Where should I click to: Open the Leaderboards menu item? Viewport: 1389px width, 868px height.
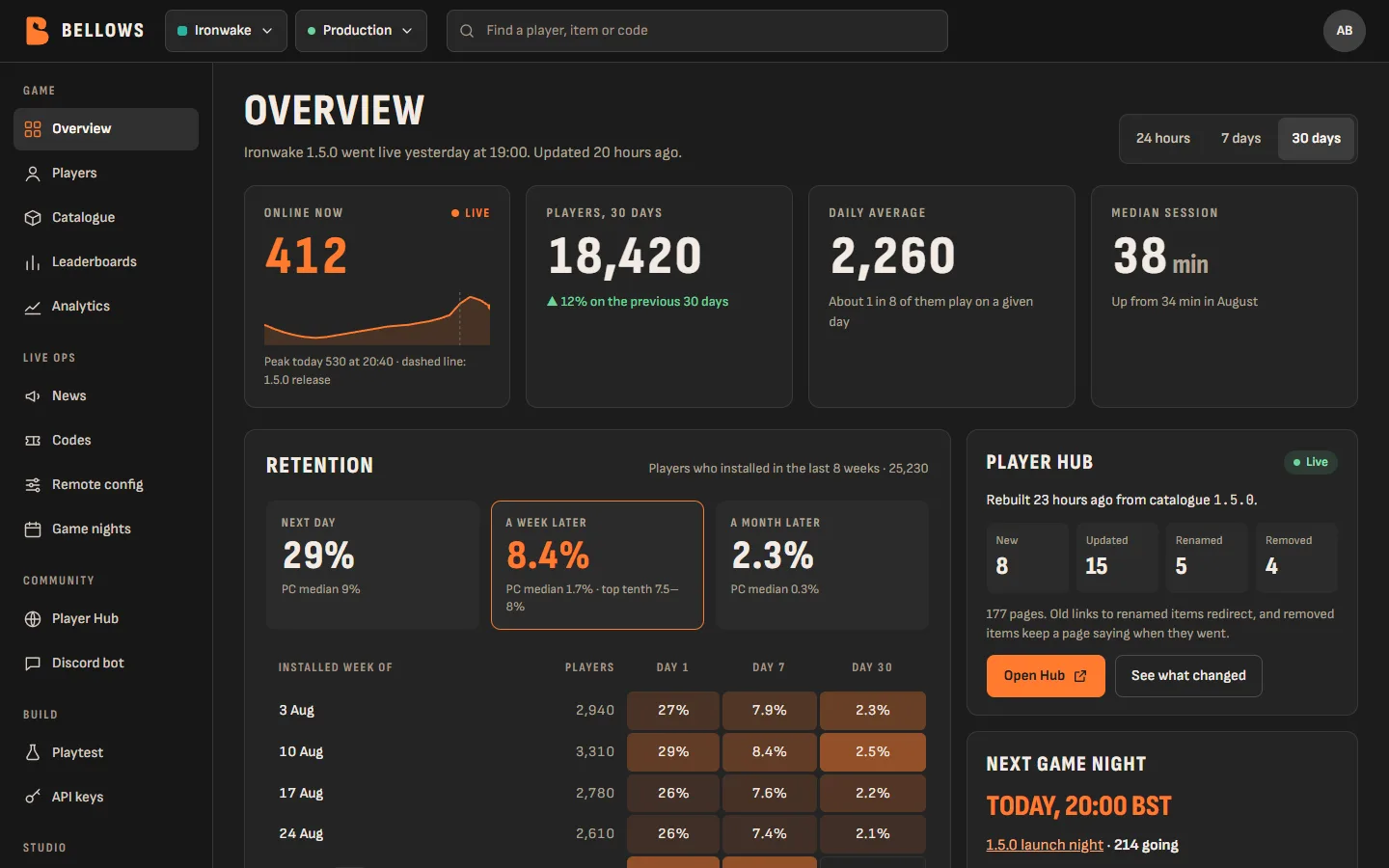click(106, 262)
